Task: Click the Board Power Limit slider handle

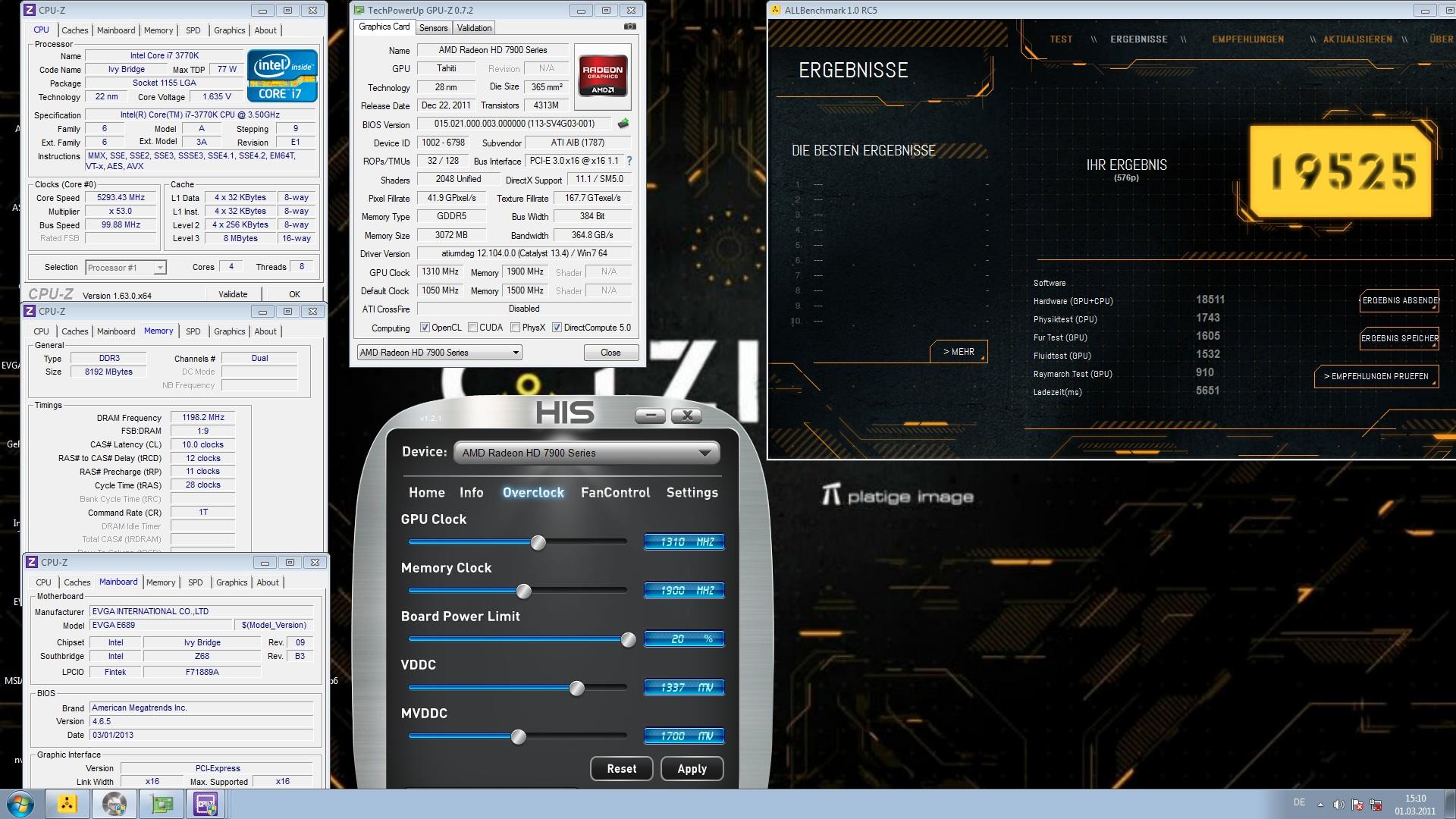Action: (x=628, y=640)
